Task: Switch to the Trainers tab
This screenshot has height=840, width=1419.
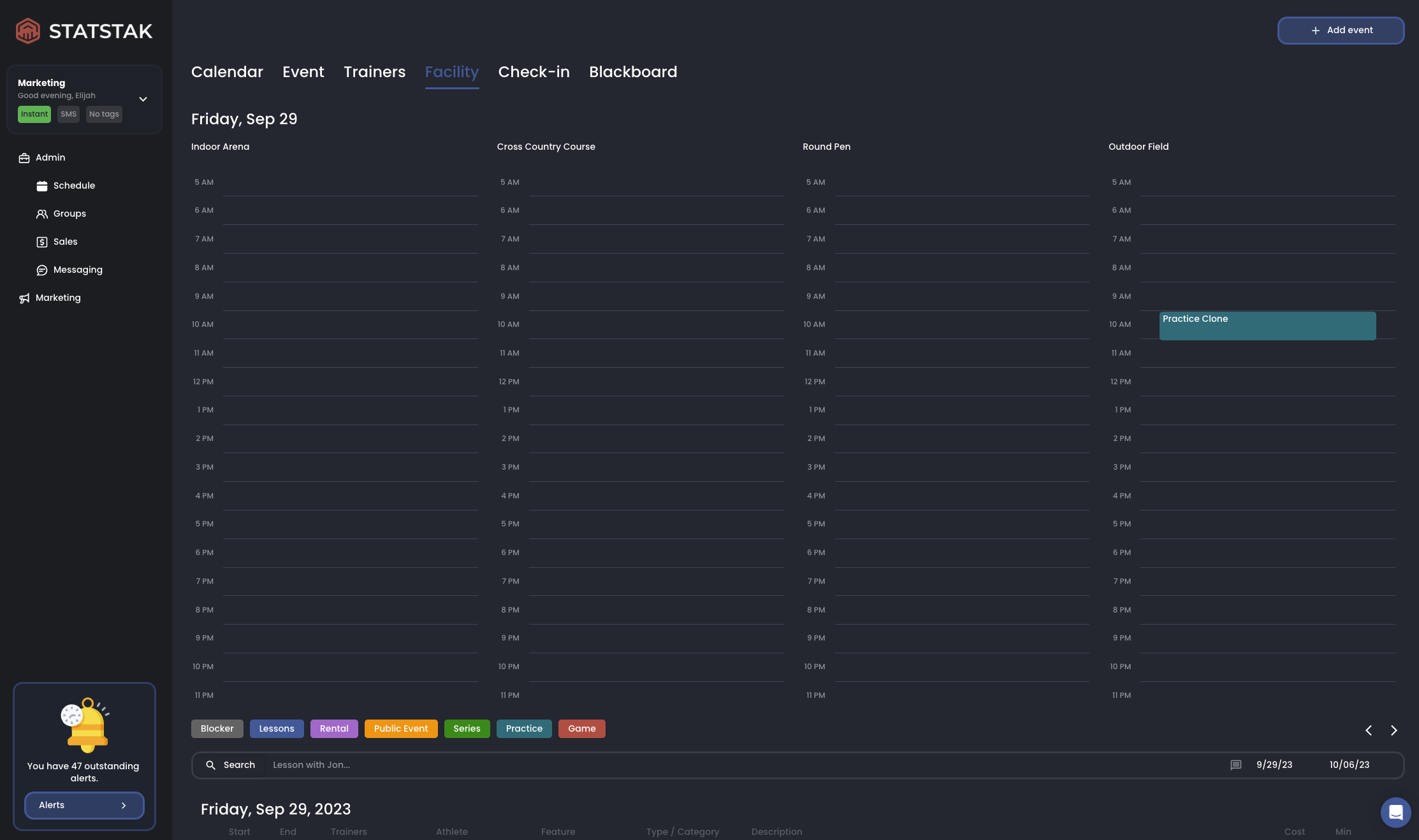Action: 374,72
